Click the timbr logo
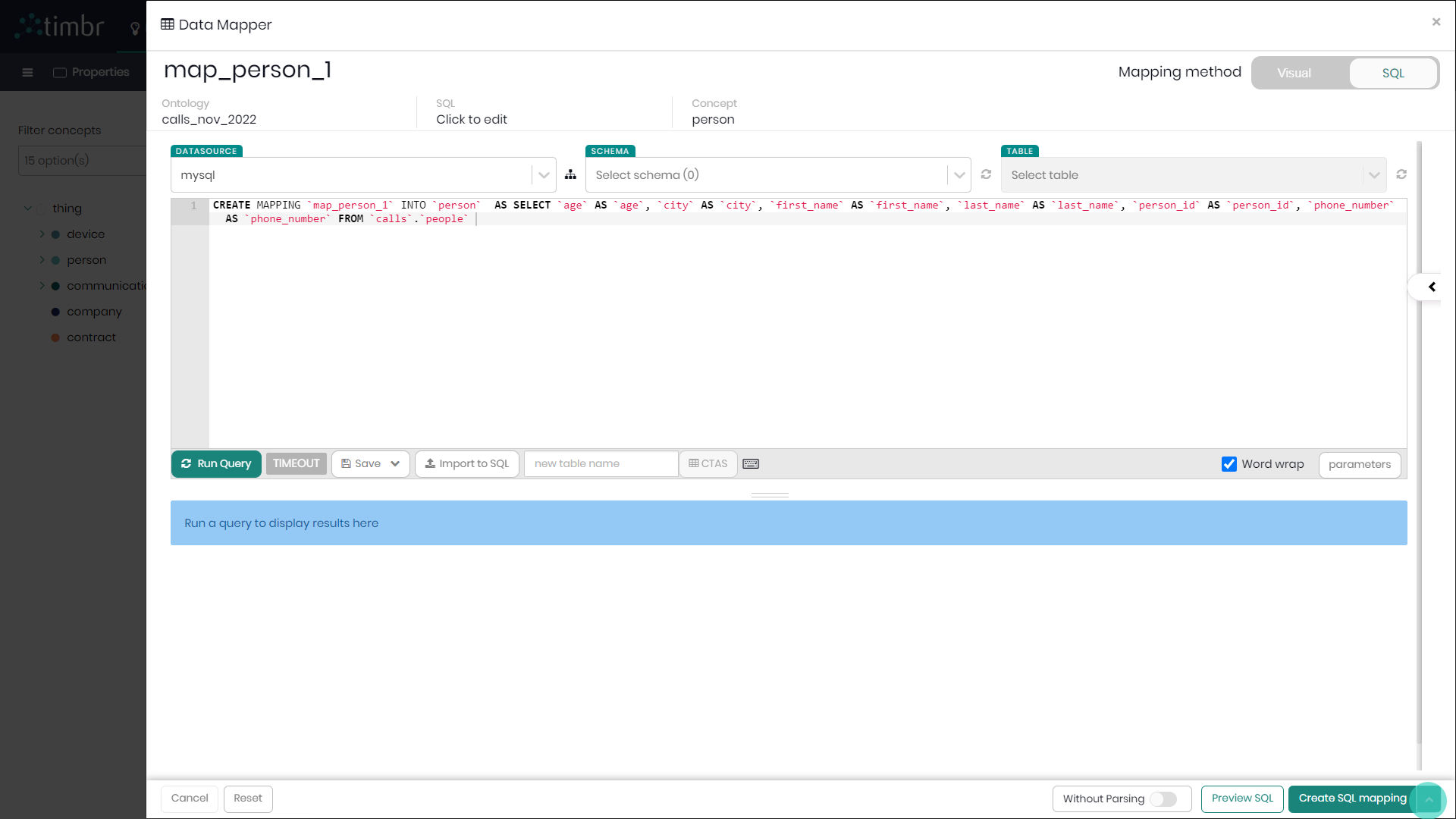Screen dimensions: 1456x819 point(61,27)
